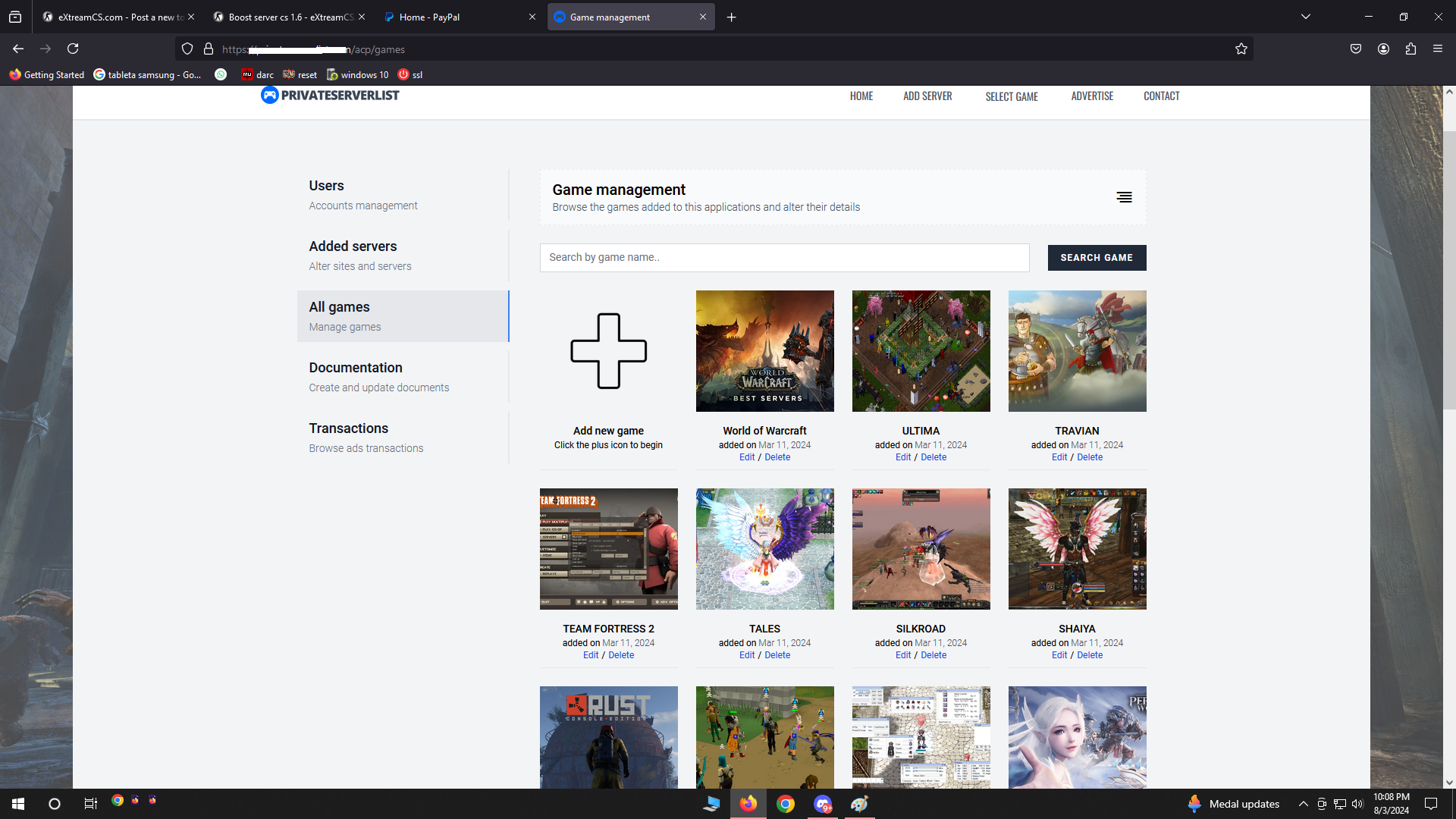Open the CONTACT navigation item

1161,96
